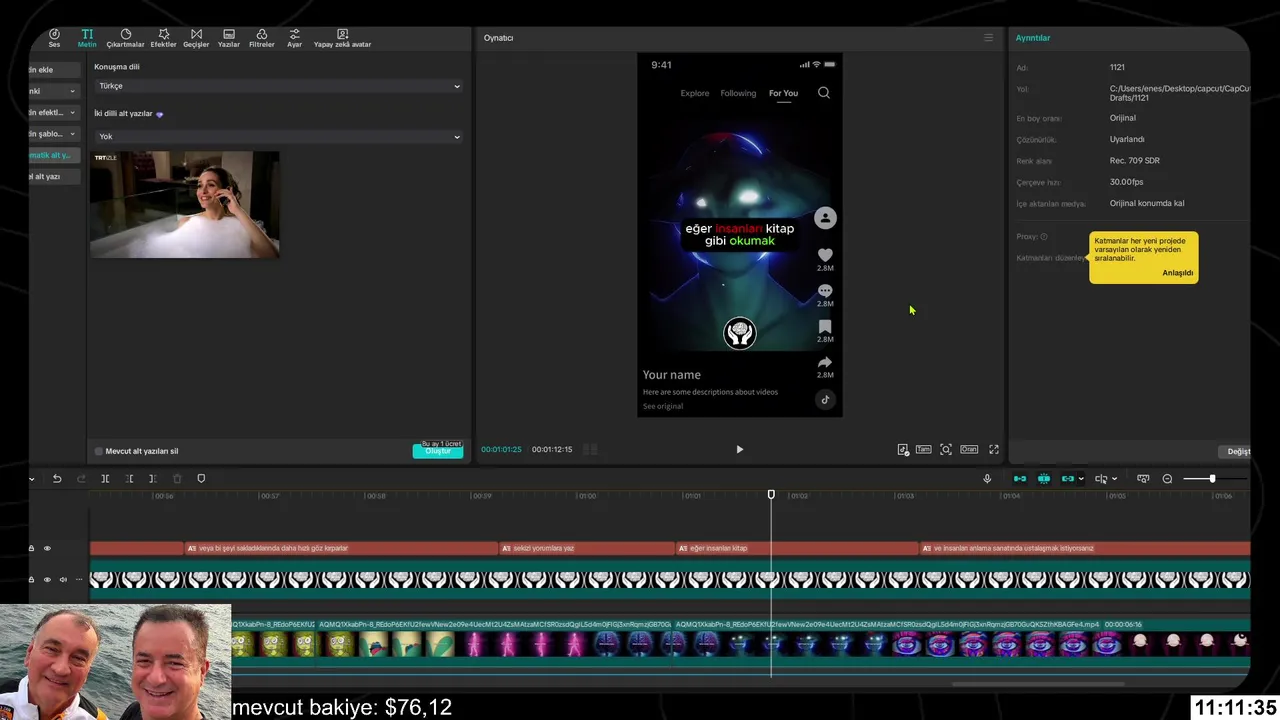Click the timeline trash delete icon
Viewport: 1280px width, 720px height.
coord(177,479)
